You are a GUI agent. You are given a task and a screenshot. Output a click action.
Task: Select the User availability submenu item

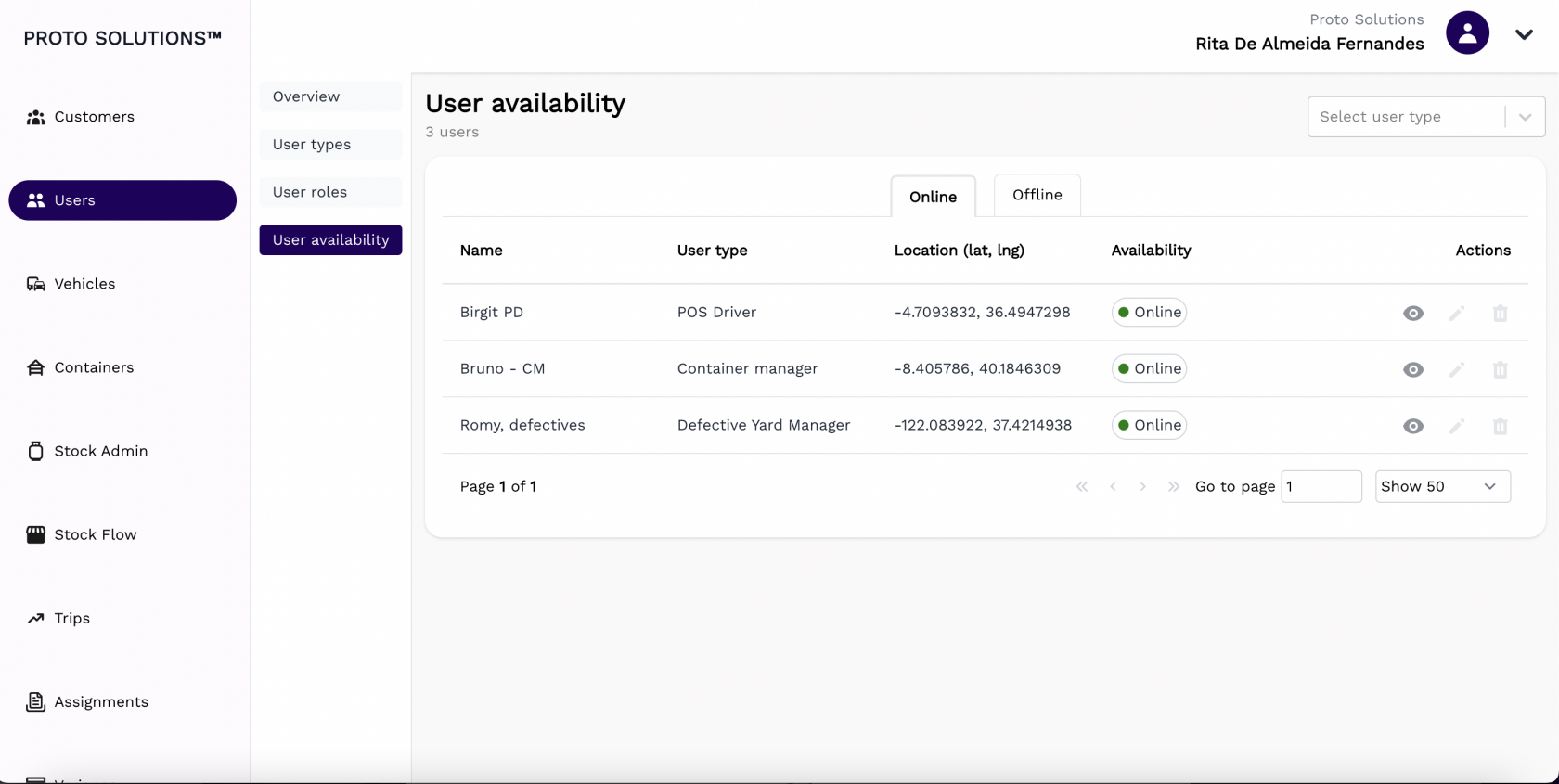coord(330,239)
